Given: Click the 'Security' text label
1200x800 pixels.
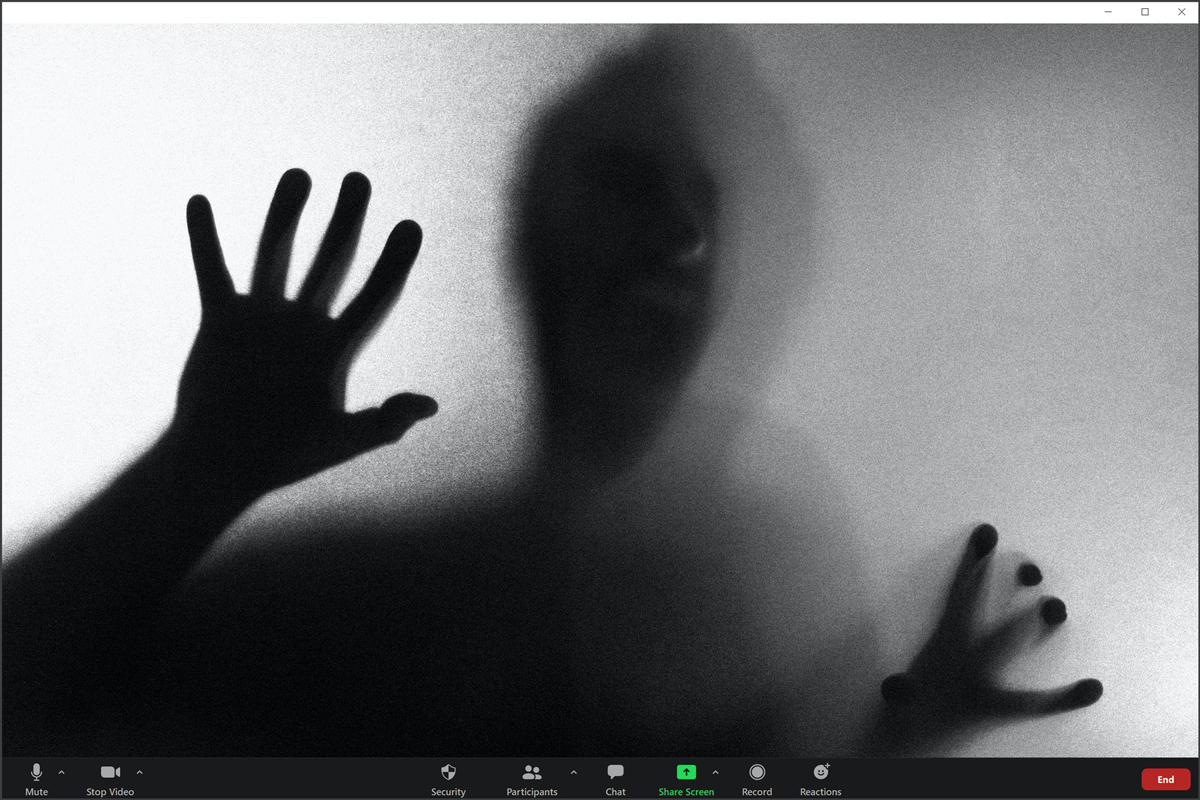Looking at the screenshot, I should point(448,792).
